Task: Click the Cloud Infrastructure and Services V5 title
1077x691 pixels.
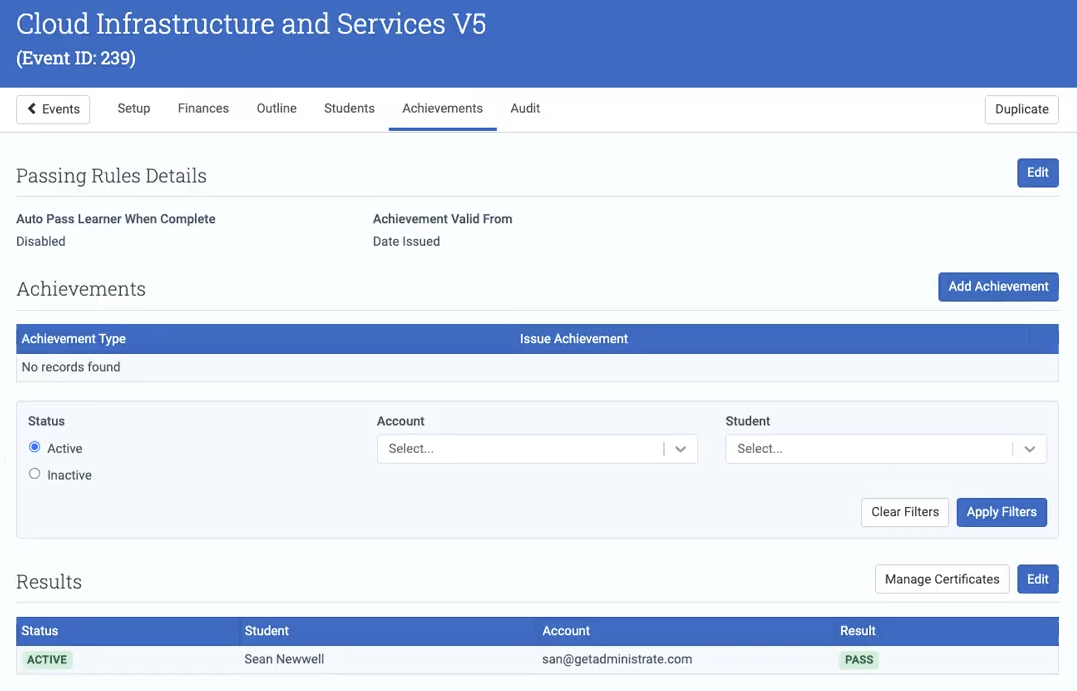Action: (x=251, y=24)
